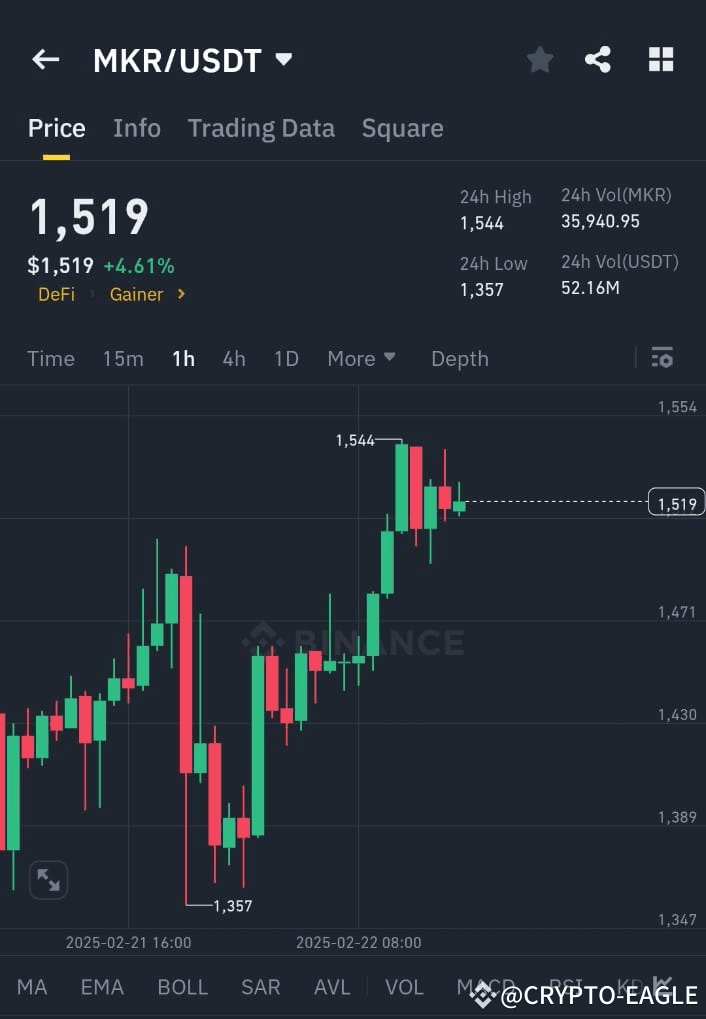Expand chart to fullscreen with arrows icon
Screen dimensions: 706x1019
(x=48, y=879)
